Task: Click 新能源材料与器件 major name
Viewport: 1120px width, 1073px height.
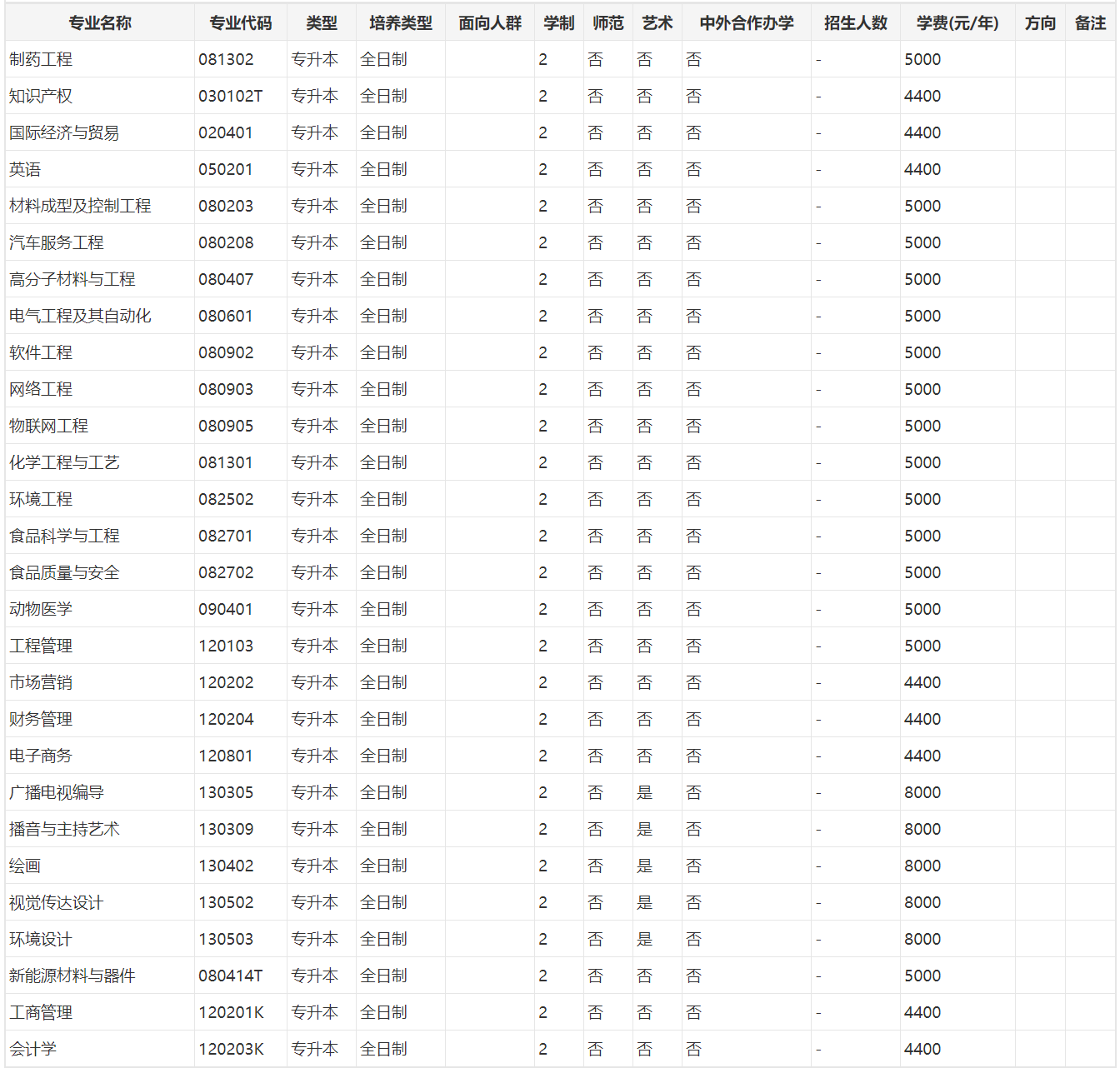Action: pos(72,976)
